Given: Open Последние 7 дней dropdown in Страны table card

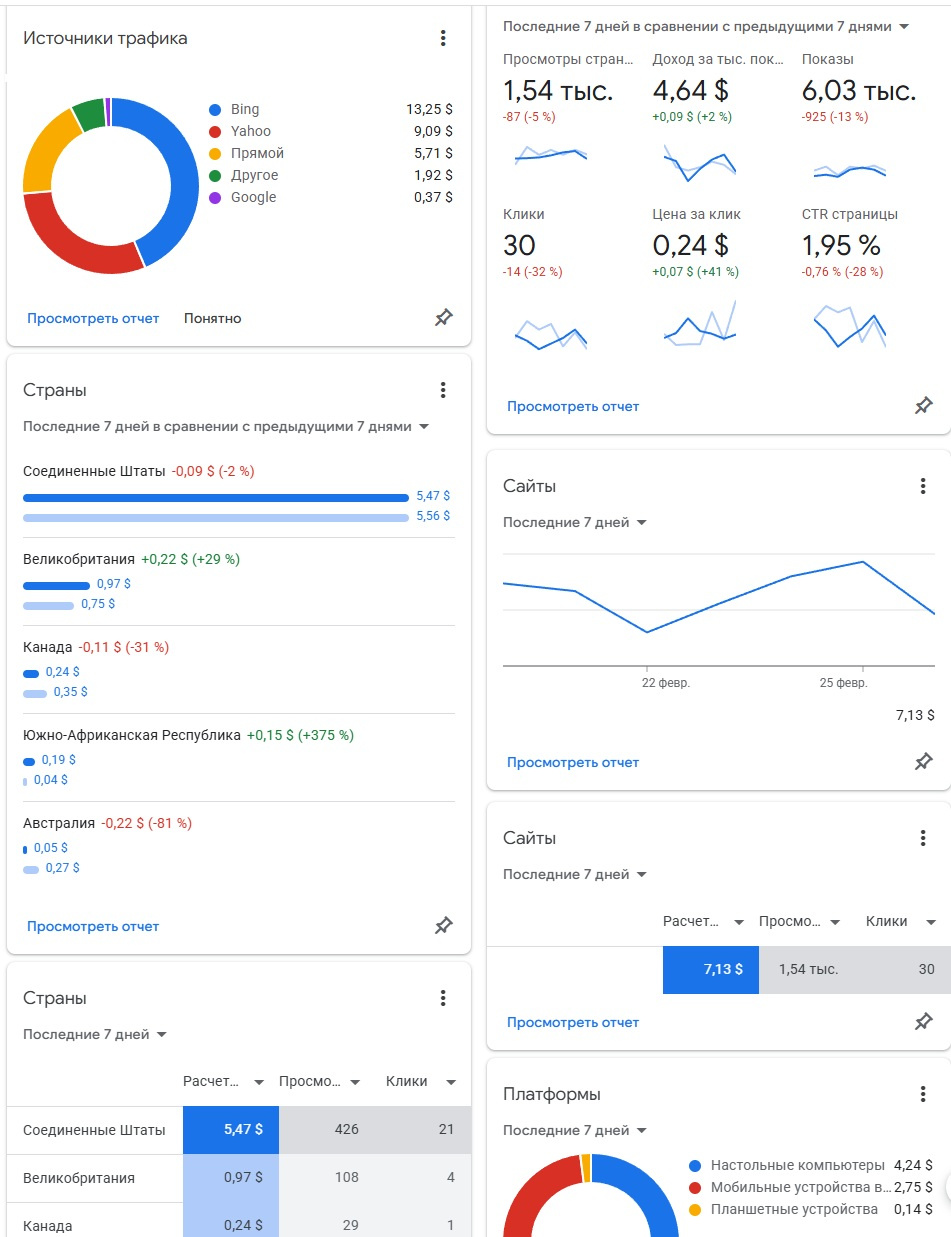Looking at the screenshot, I should point(95,1034).
